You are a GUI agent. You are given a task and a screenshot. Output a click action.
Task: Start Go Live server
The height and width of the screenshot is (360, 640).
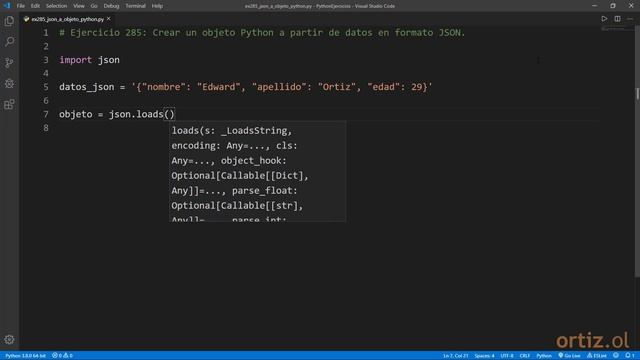click(569, 356)
